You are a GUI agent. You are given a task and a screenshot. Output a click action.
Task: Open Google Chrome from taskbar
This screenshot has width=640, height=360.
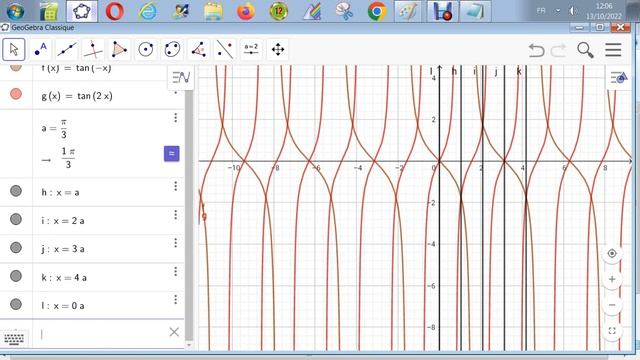pyautogui.click(x=376, y=11)
